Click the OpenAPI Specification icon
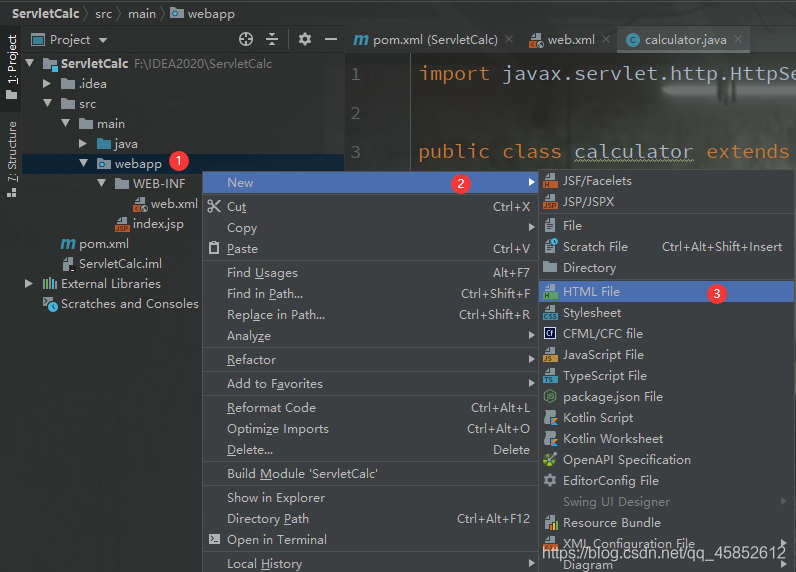 (x=550, y=459)
